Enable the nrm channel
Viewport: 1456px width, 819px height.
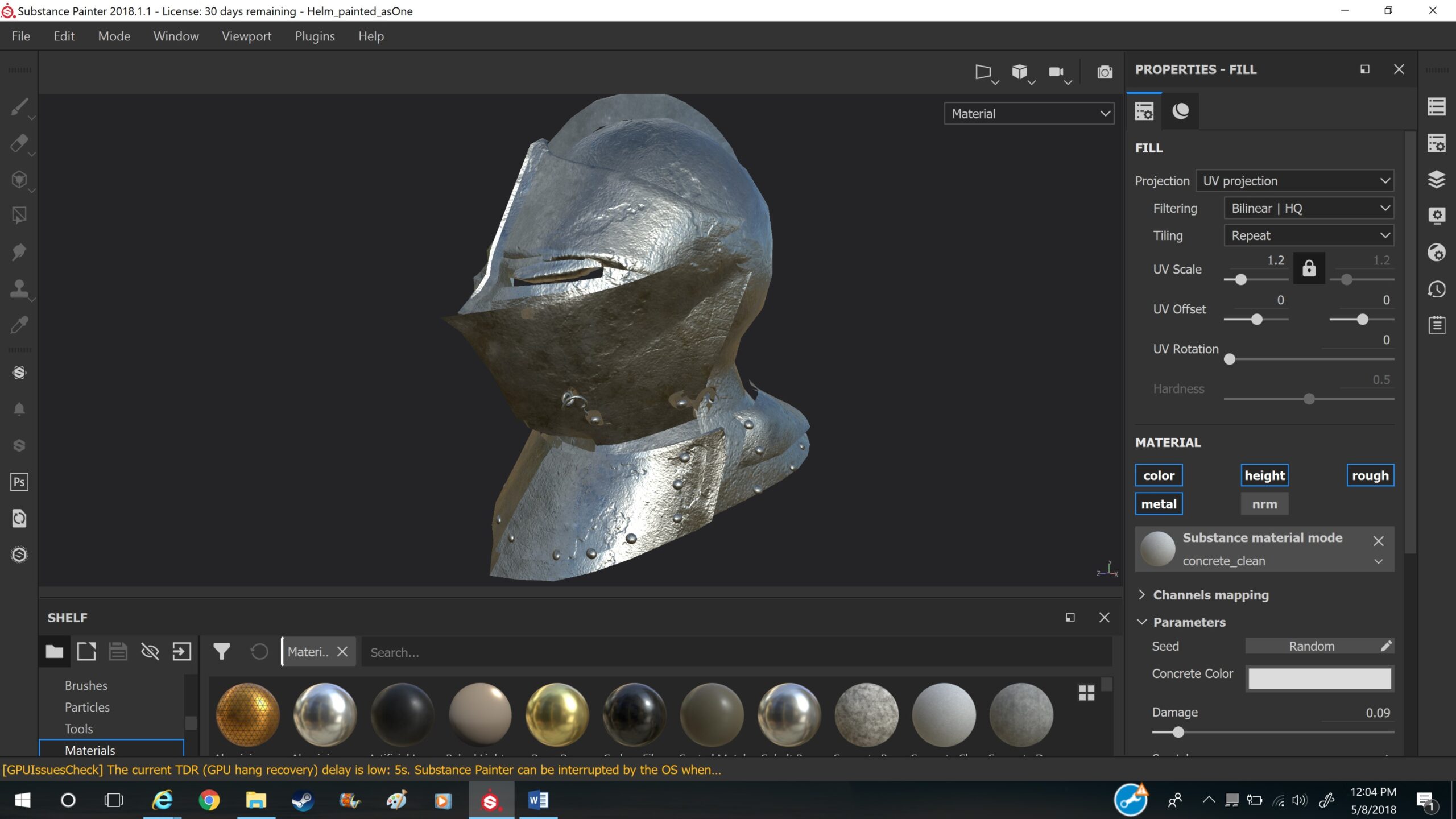[x=1264, y=504]
